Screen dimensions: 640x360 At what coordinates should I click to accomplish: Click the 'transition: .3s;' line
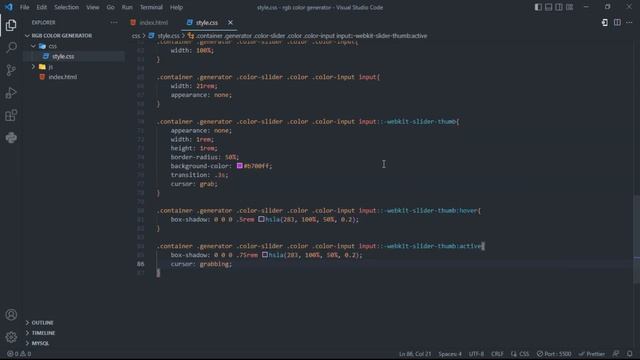point(199,175)
